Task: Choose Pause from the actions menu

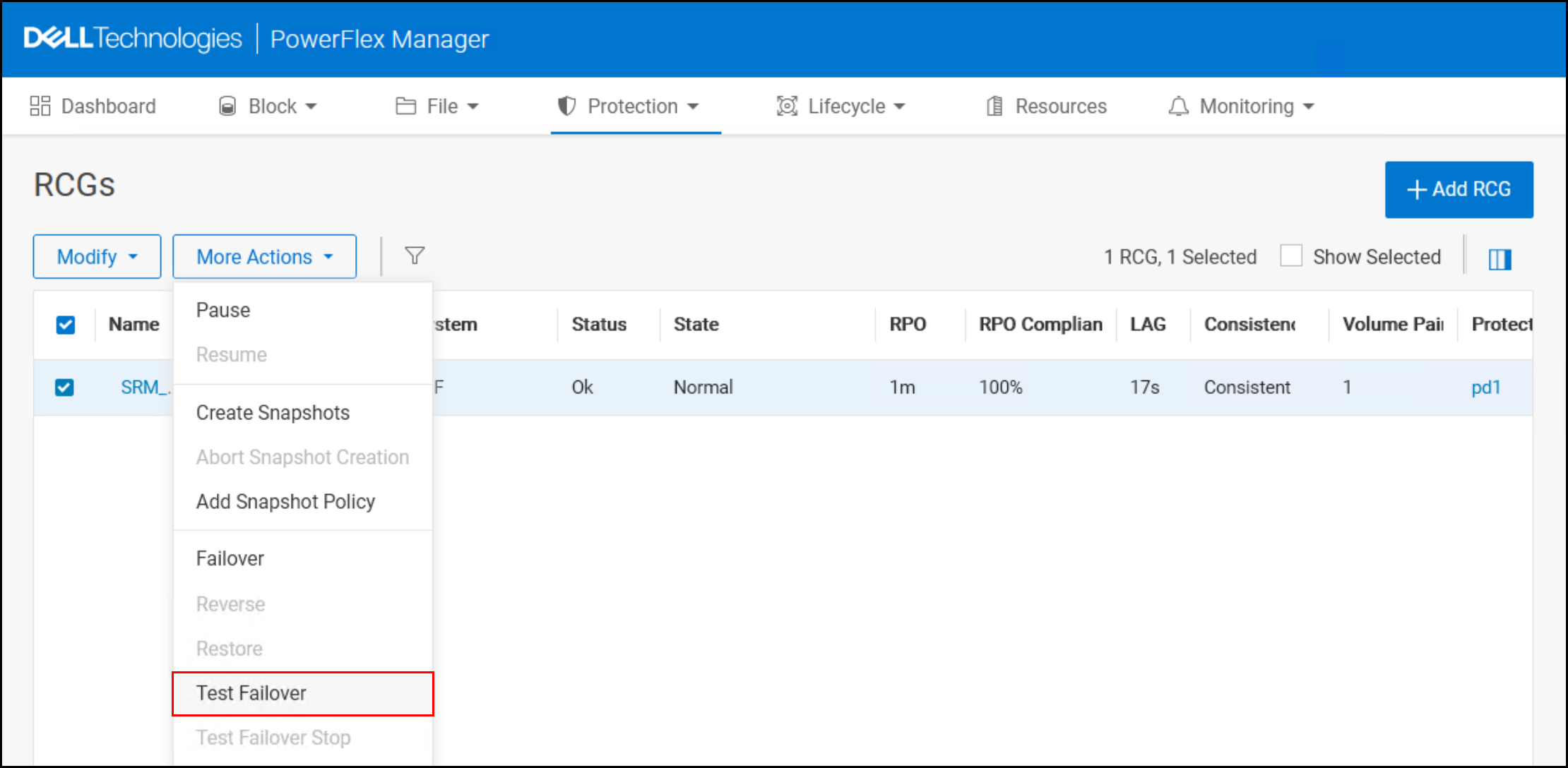Action: 303,310
